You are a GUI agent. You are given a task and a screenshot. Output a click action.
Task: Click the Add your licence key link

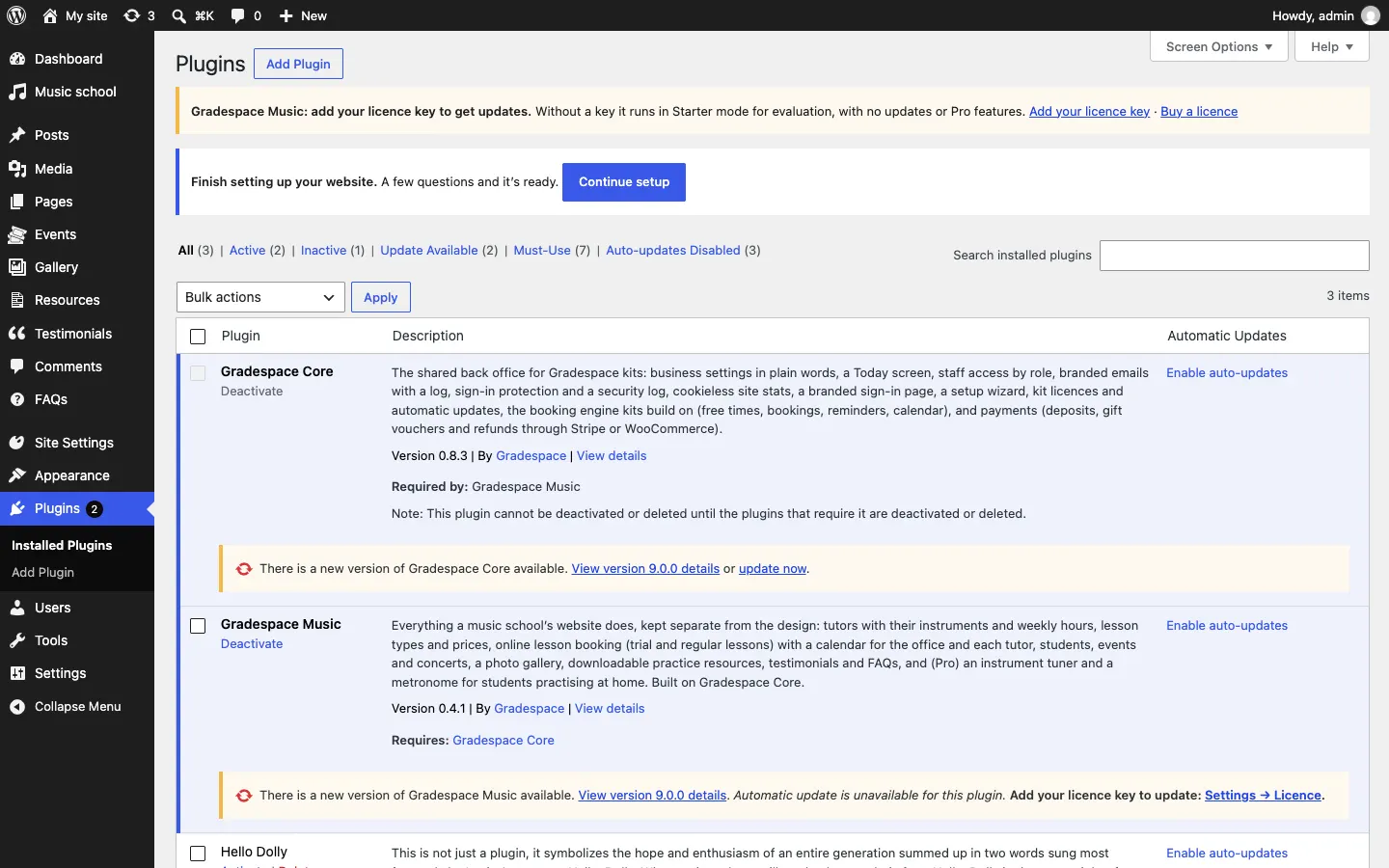tap(1089, 111)
